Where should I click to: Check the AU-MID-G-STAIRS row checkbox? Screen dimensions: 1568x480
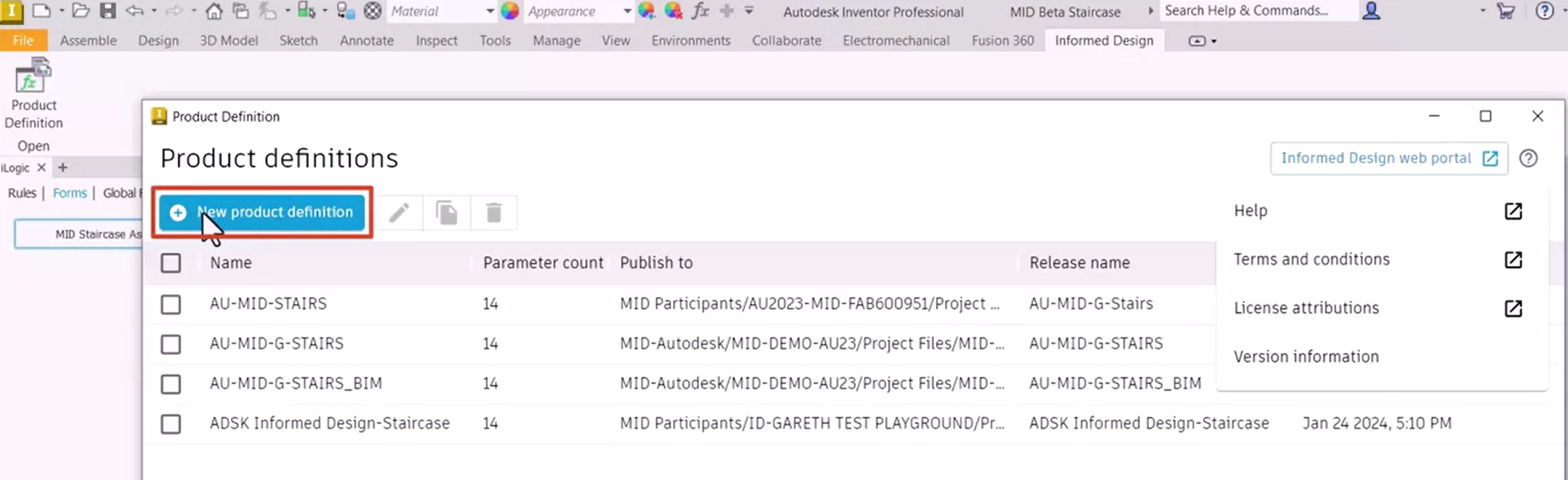pos(171,344)
